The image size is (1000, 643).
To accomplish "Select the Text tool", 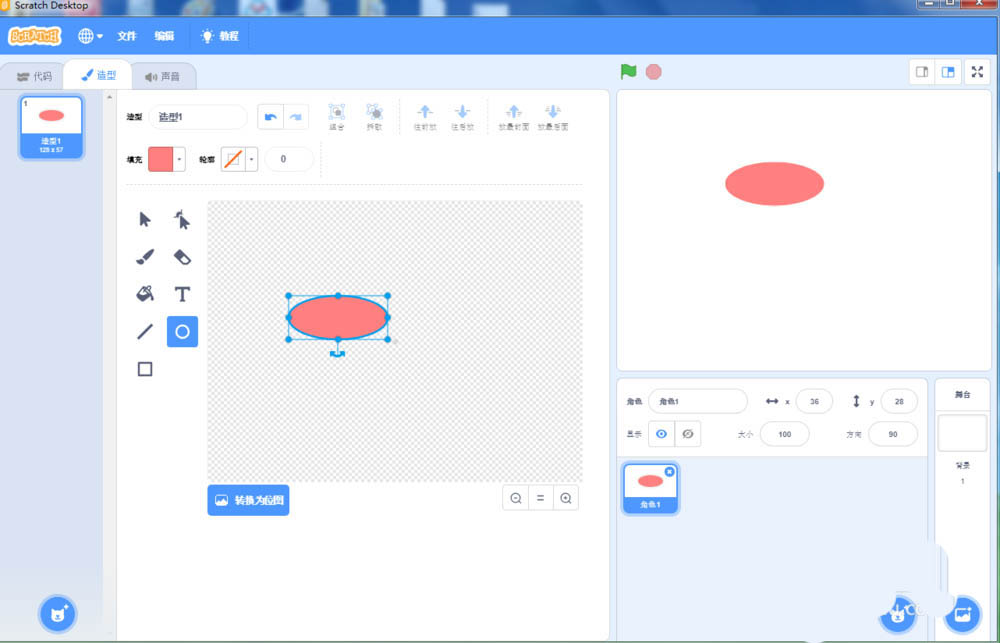I will point(182,294).
